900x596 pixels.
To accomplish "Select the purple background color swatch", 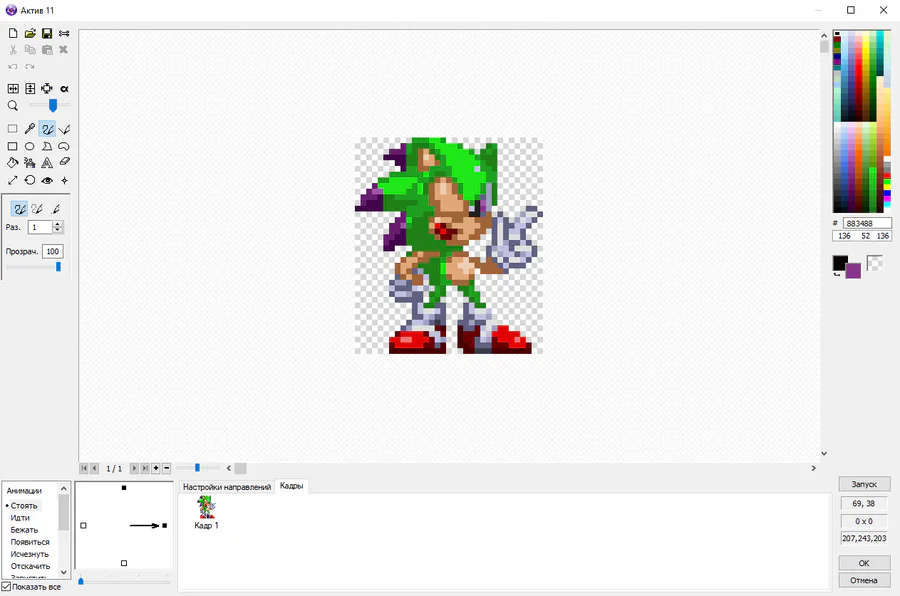I will (x=854, y=272).
